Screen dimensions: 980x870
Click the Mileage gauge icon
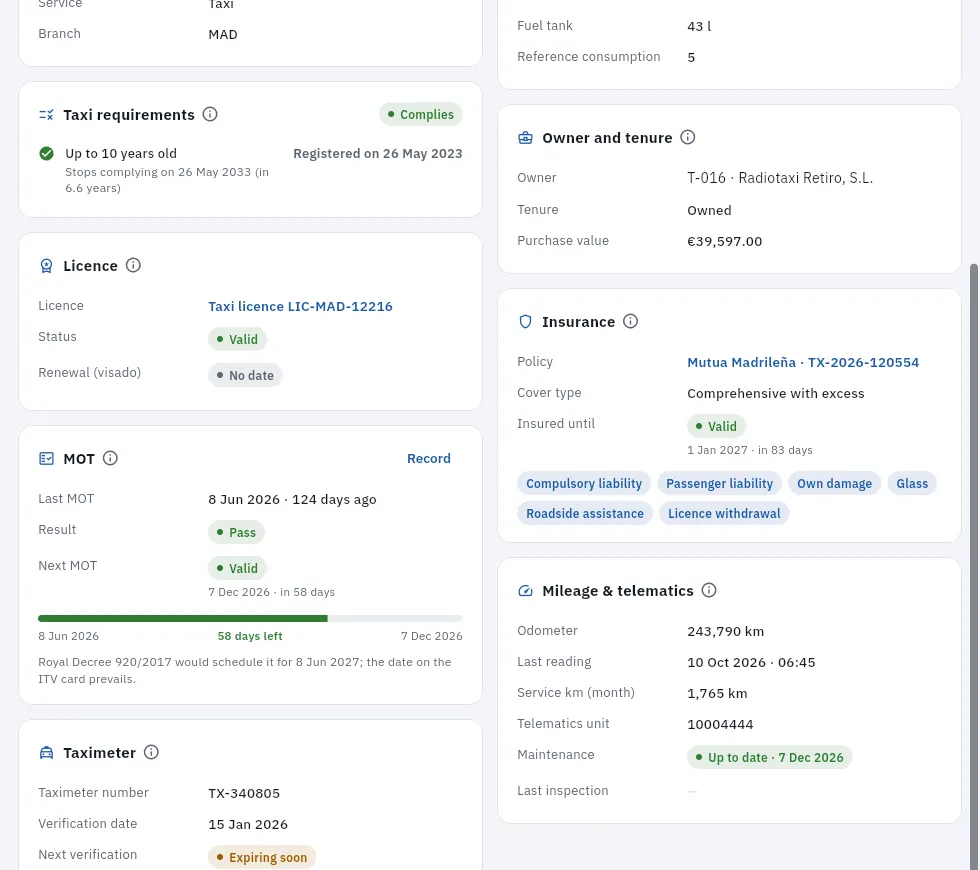click(x=526, y=591)
